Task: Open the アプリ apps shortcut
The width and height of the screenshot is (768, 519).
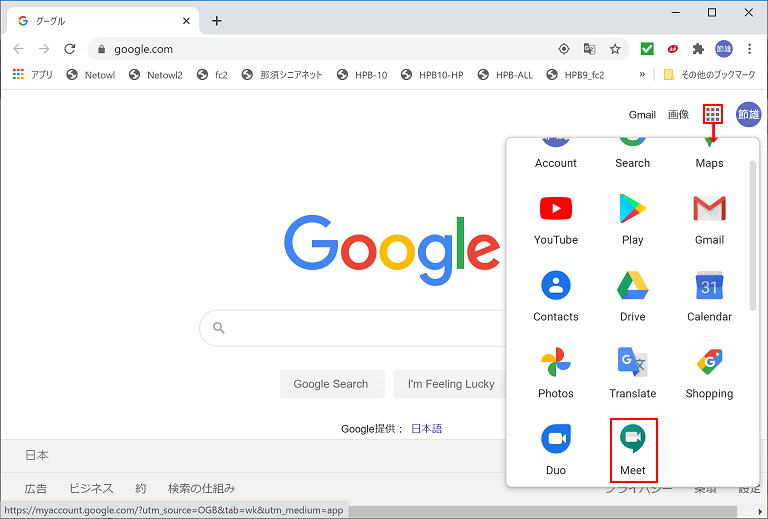Action: pos(33,74)
